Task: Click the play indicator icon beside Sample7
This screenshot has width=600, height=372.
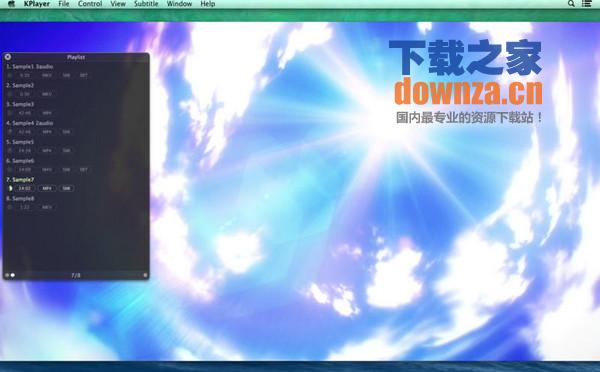Action: point(10,188)
